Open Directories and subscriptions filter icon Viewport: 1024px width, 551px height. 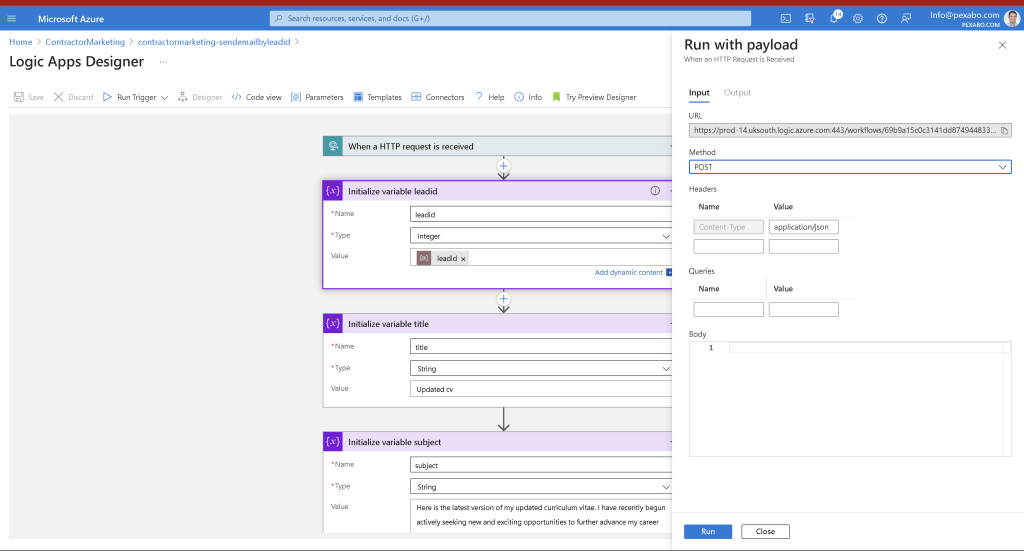pyautogui.click(x=810, y=18)
